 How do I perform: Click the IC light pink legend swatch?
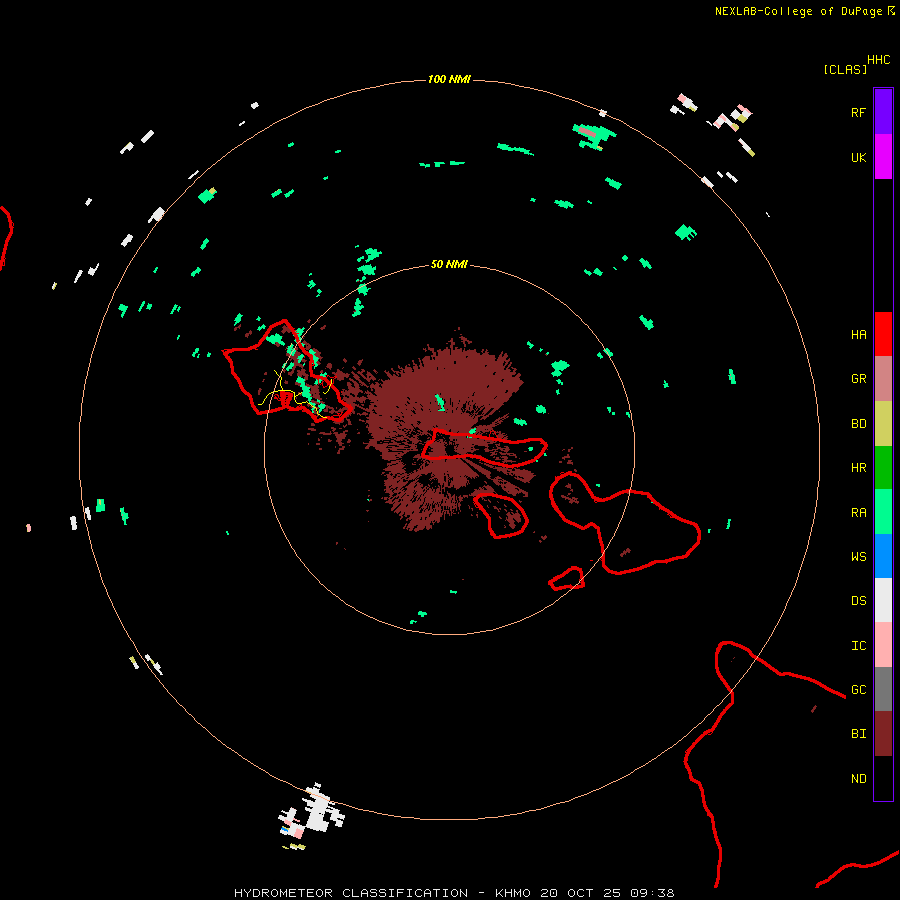point(883,645)
